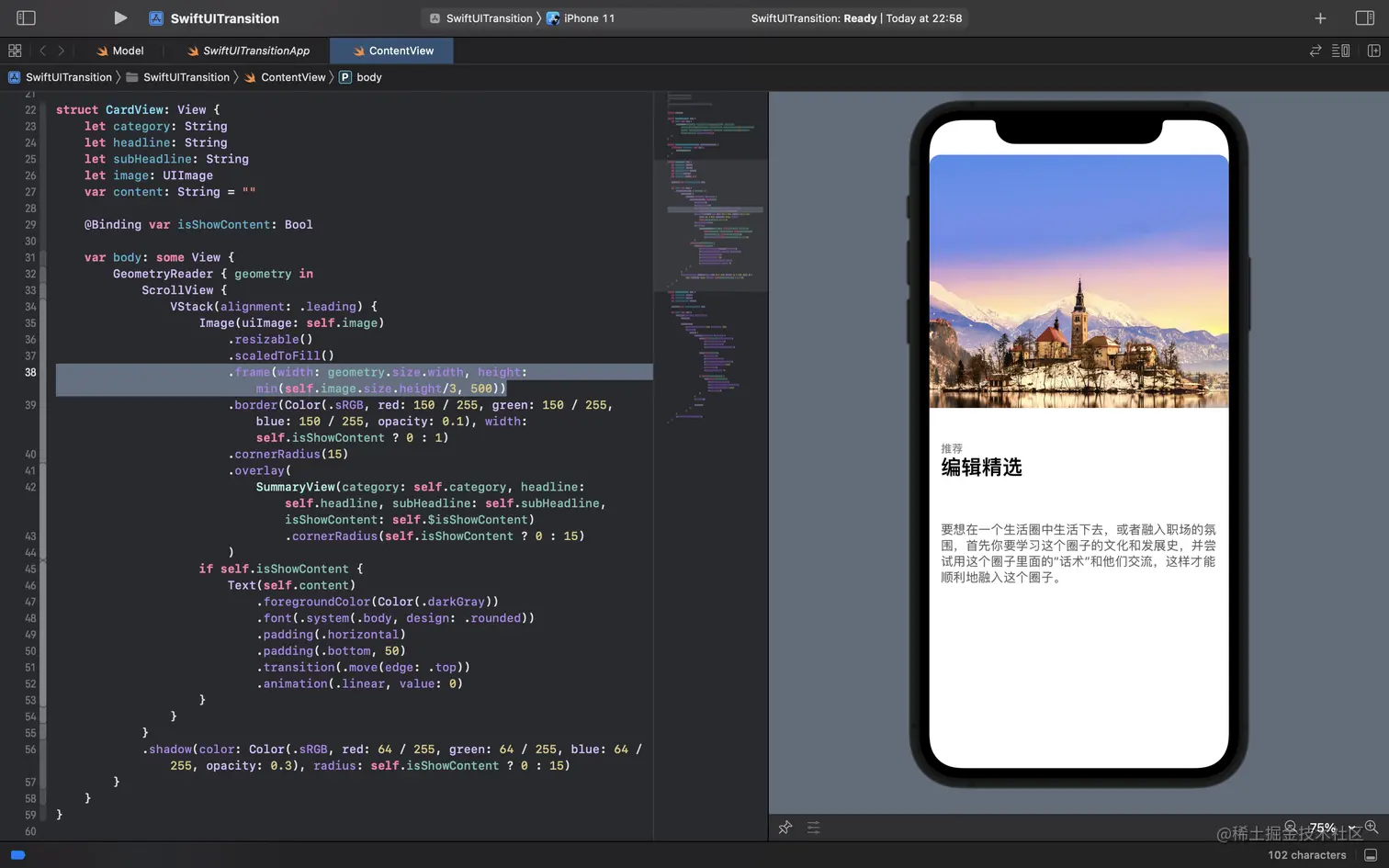Click '.transition(.move(edge: .top))' line

tap(364, 667)
